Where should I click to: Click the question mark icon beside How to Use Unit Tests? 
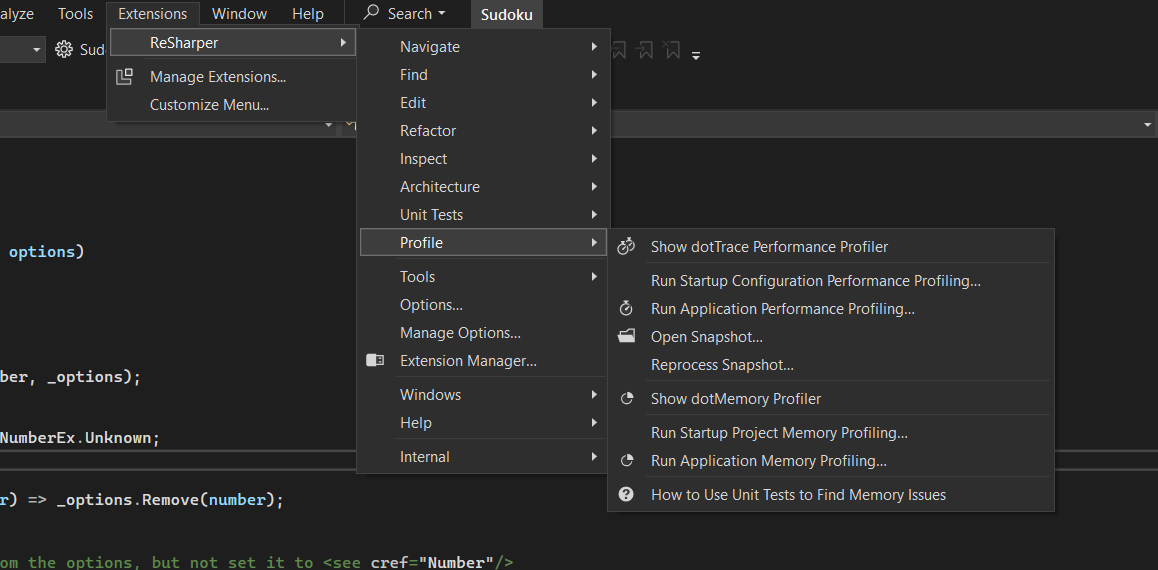coord(626,495)
